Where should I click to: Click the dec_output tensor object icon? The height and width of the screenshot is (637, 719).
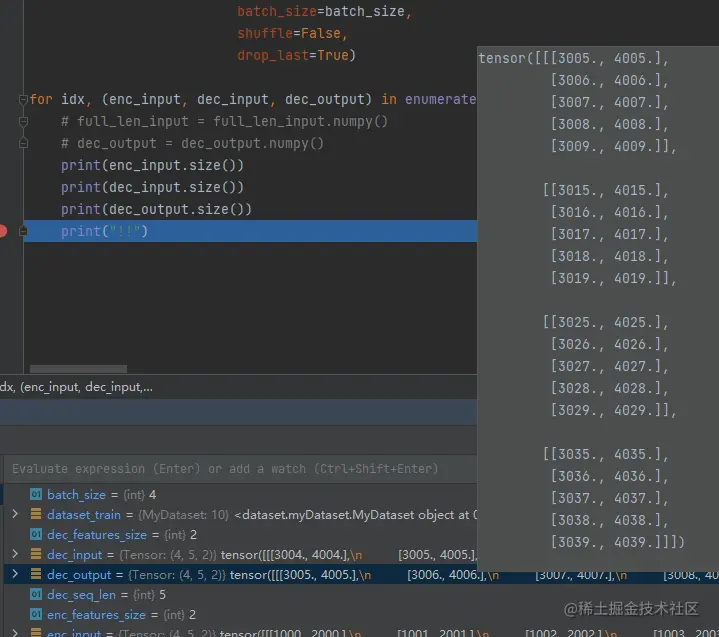click(36, 574)
